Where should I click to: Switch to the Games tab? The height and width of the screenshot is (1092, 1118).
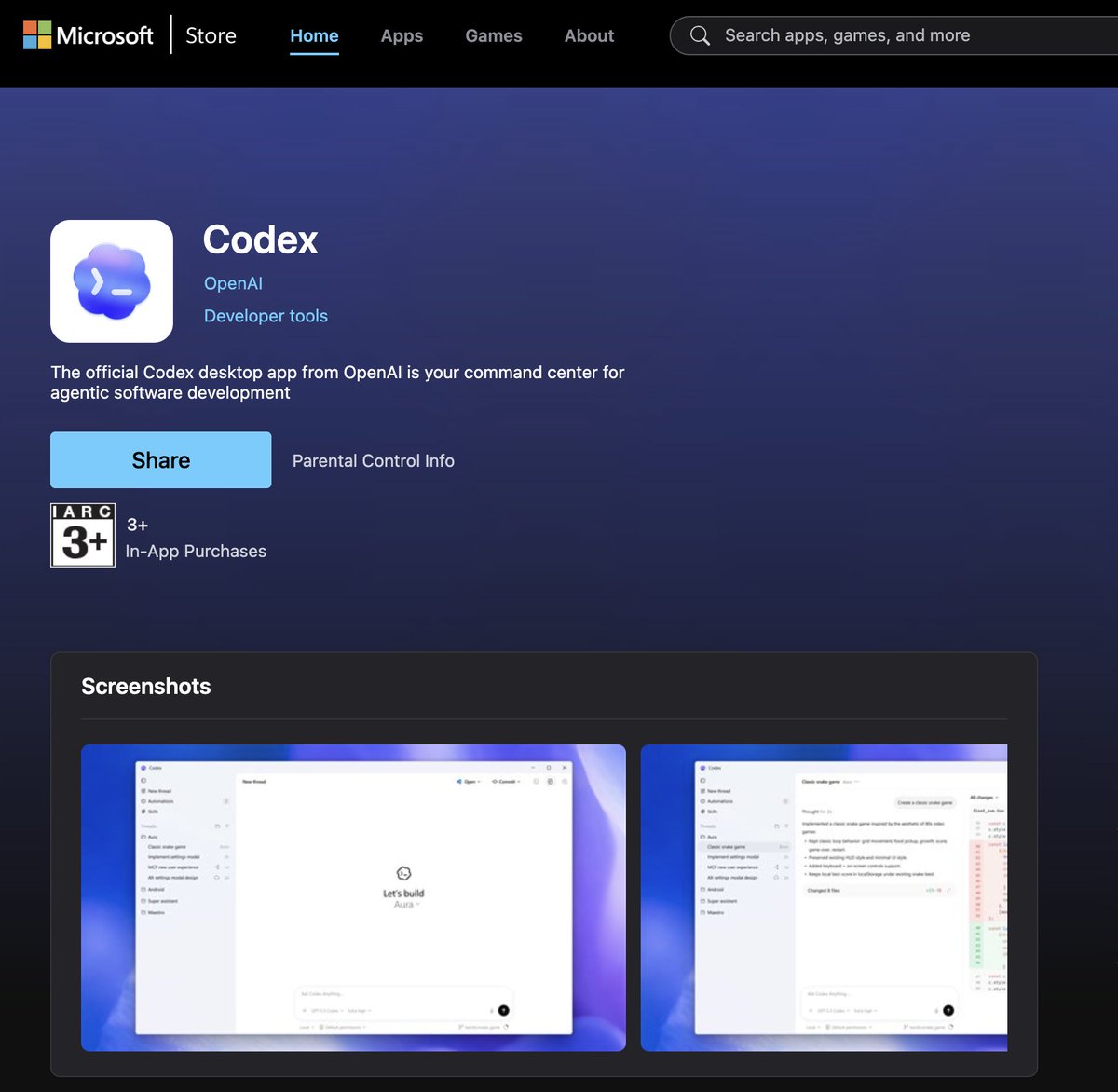tap(494, 35)
